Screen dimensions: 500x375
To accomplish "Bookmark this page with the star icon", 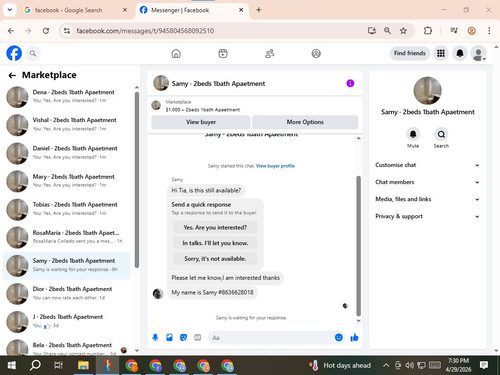I will click(403, 31).
